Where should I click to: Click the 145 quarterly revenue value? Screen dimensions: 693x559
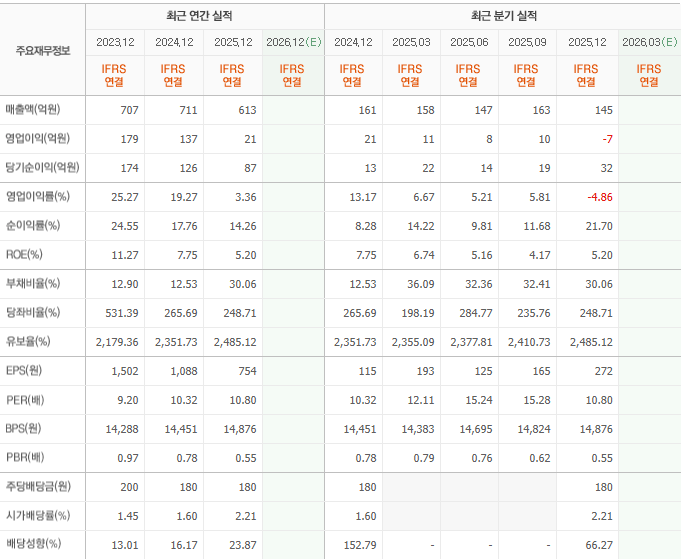[x=604, y=110]
